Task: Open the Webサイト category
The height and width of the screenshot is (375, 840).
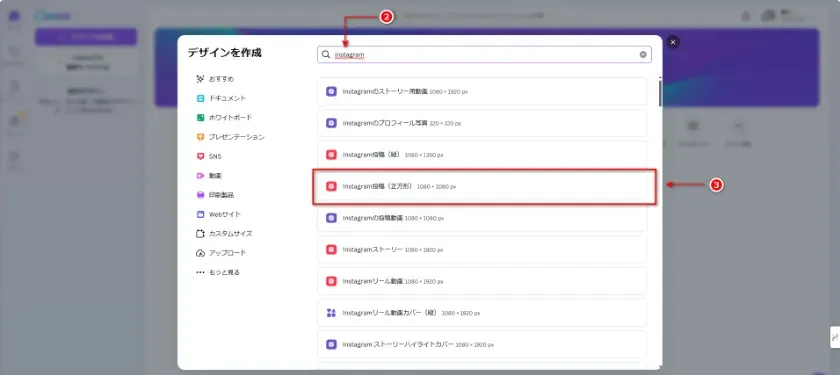Action: pos(219,214)
